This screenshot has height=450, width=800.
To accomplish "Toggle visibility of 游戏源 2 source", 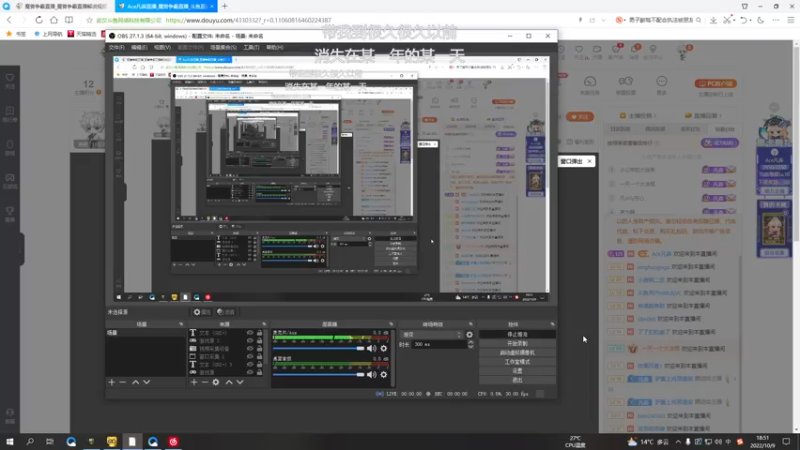I will pyautogui.click(x=250, y=340).
